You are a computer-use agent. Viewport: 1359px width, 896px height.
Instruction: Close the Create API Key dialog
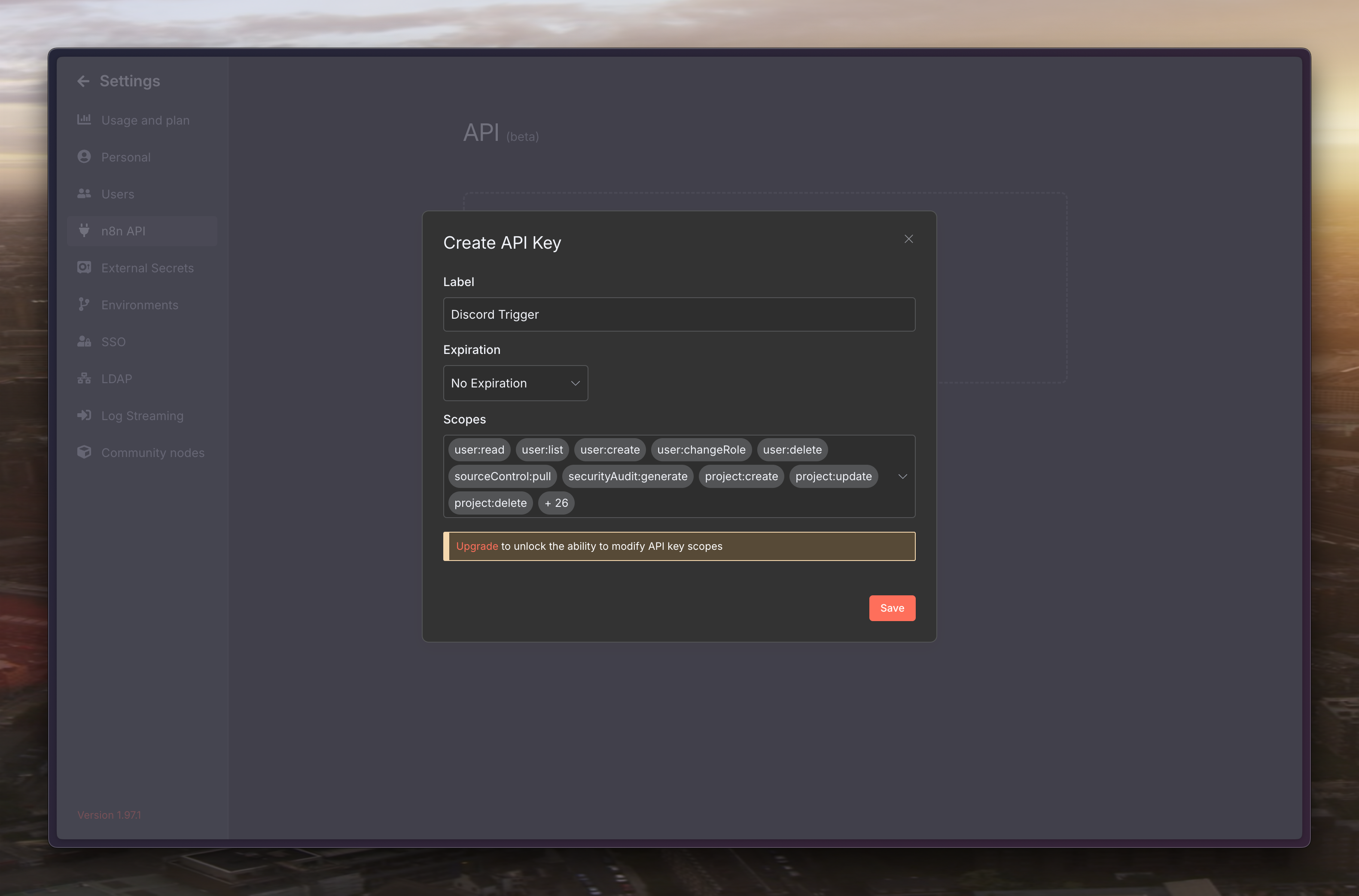point(908,239)
